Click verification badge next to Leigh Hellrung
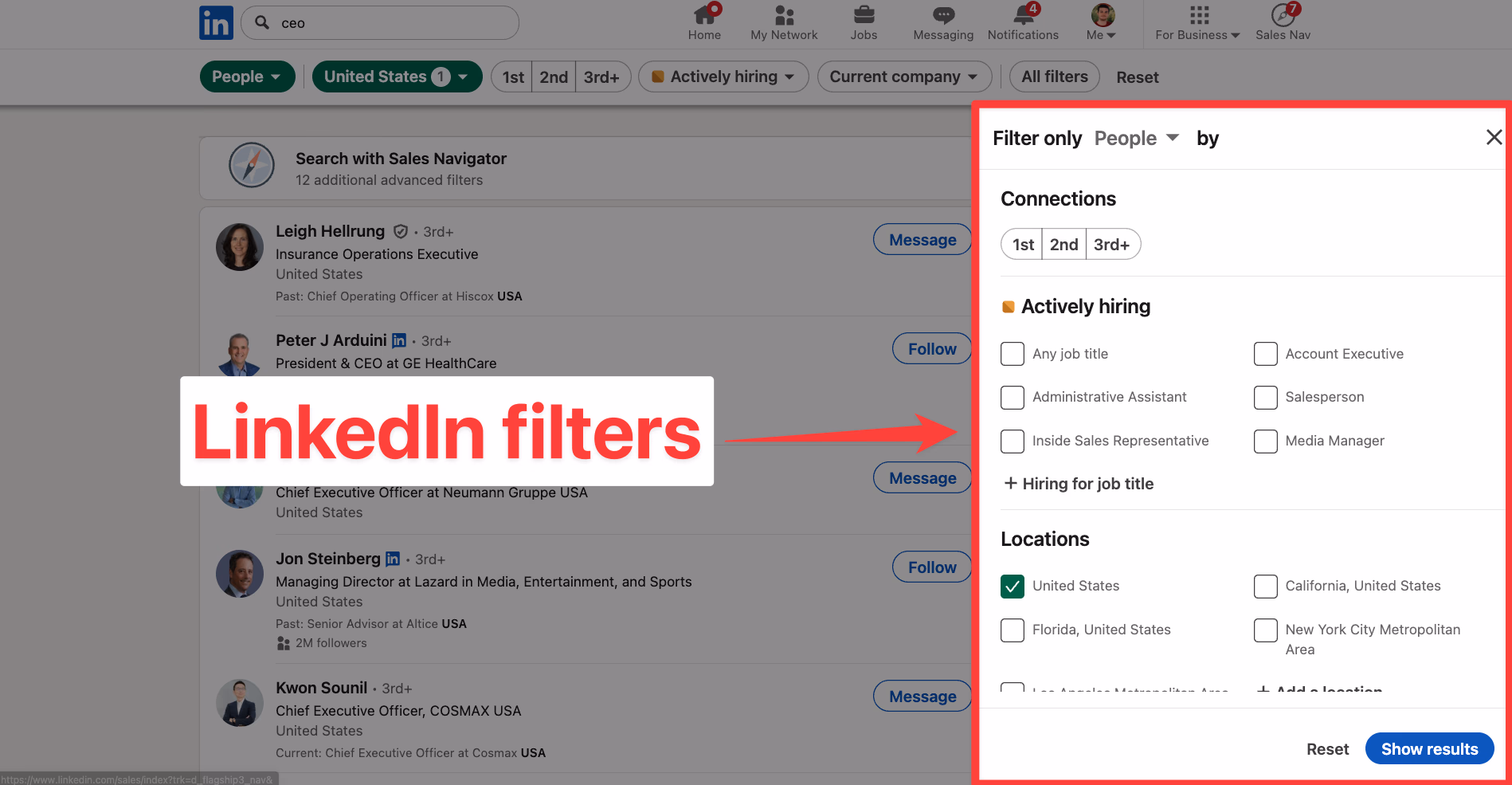This screenshot has height=785, width=1512. pos(401,231)
